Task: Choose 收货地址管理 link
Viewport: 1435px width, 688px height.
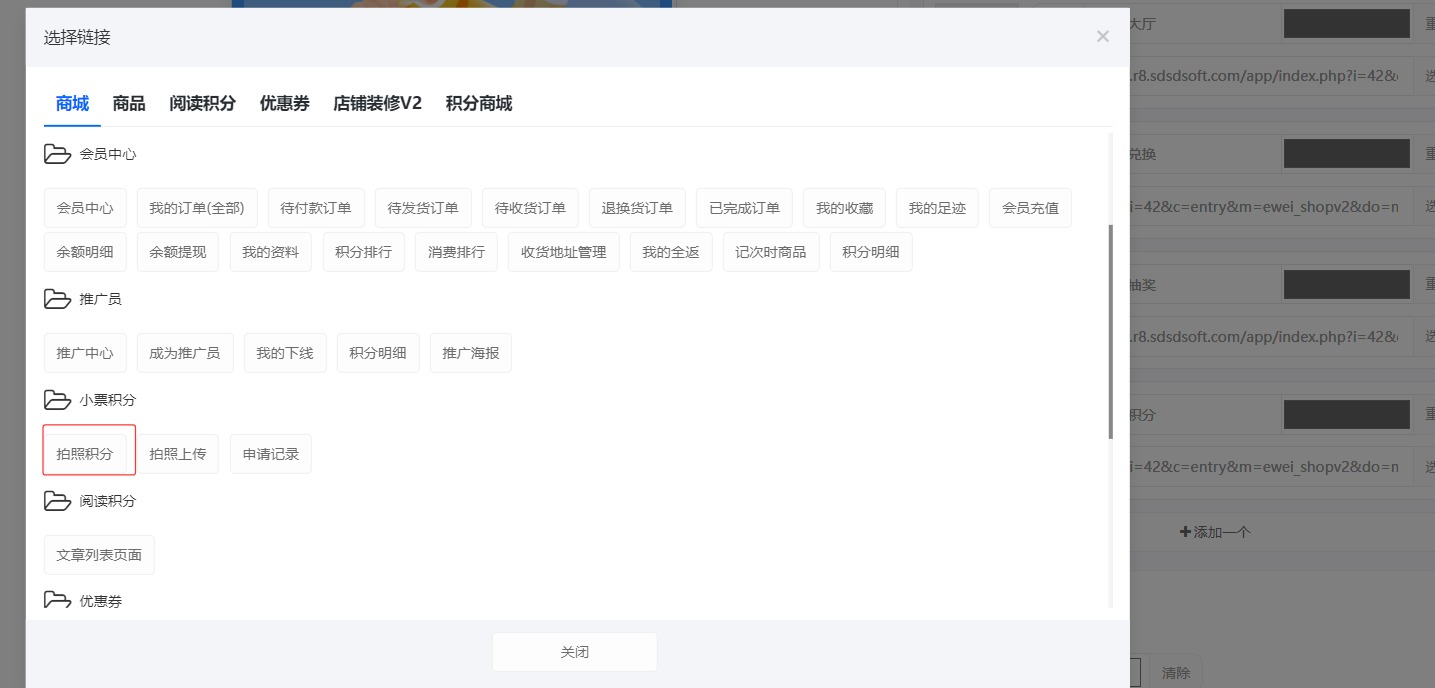Action: tap(564, 252)
